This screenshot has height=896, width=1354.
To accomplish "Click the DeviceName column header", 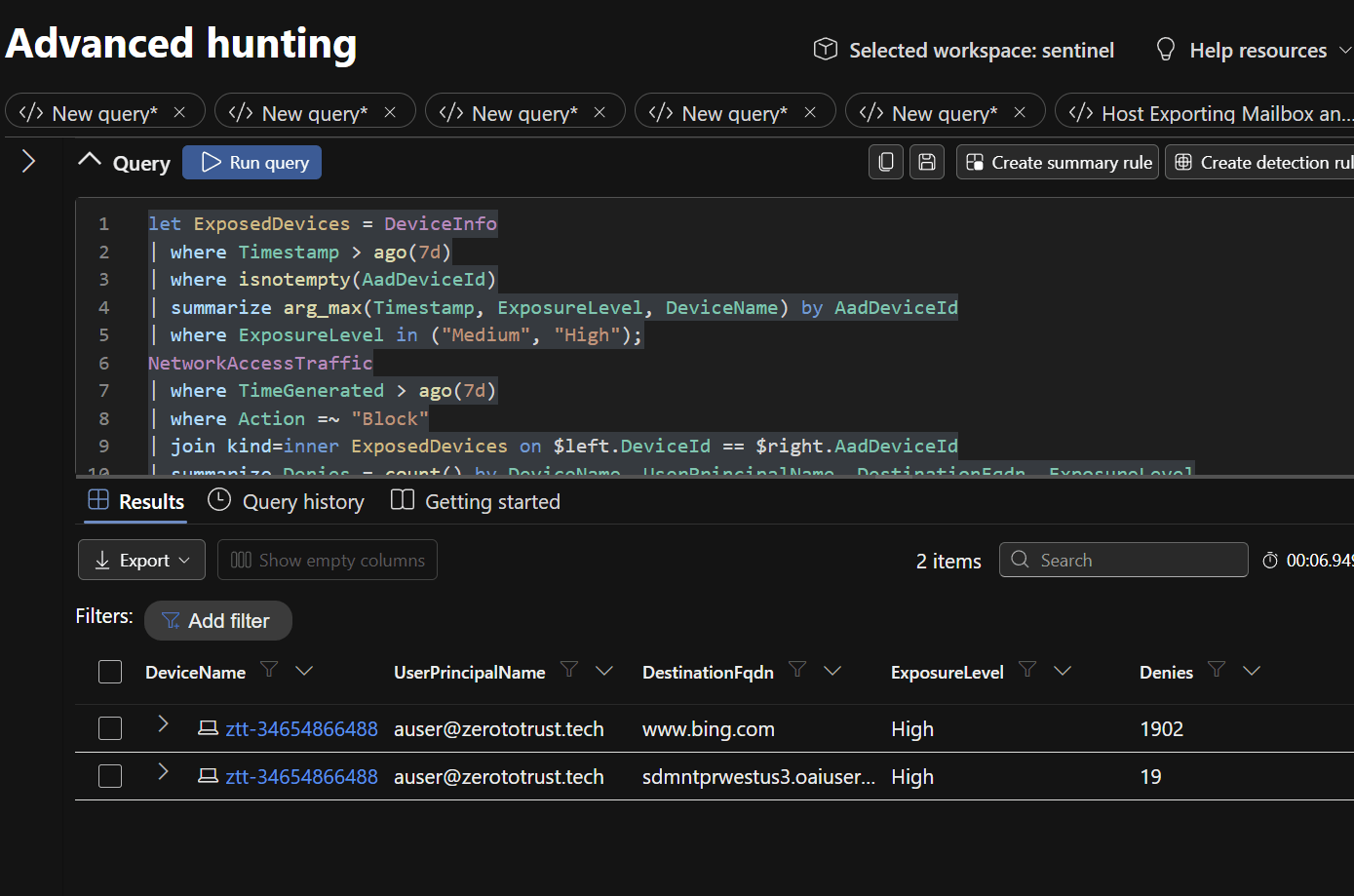I will [x=195, y=672].
